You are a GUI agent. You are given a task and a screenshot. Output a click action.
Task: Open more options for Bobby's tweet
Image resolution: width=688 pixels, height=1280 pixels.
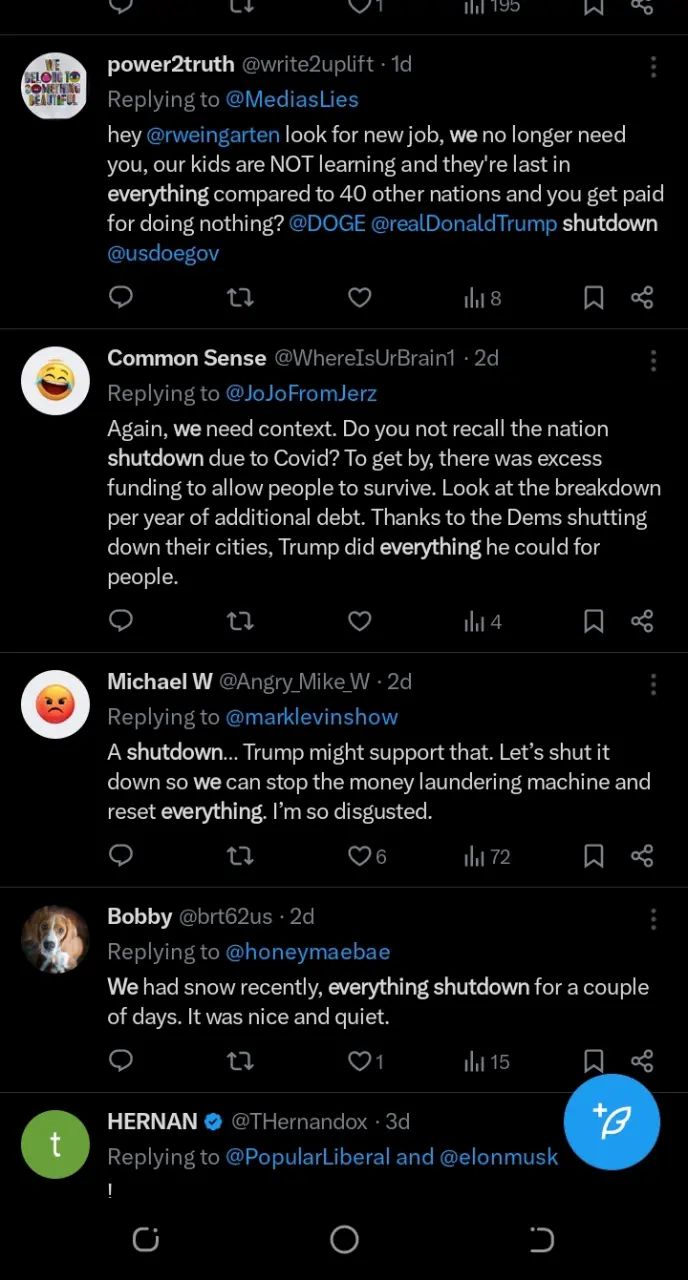tap(653, 918)
